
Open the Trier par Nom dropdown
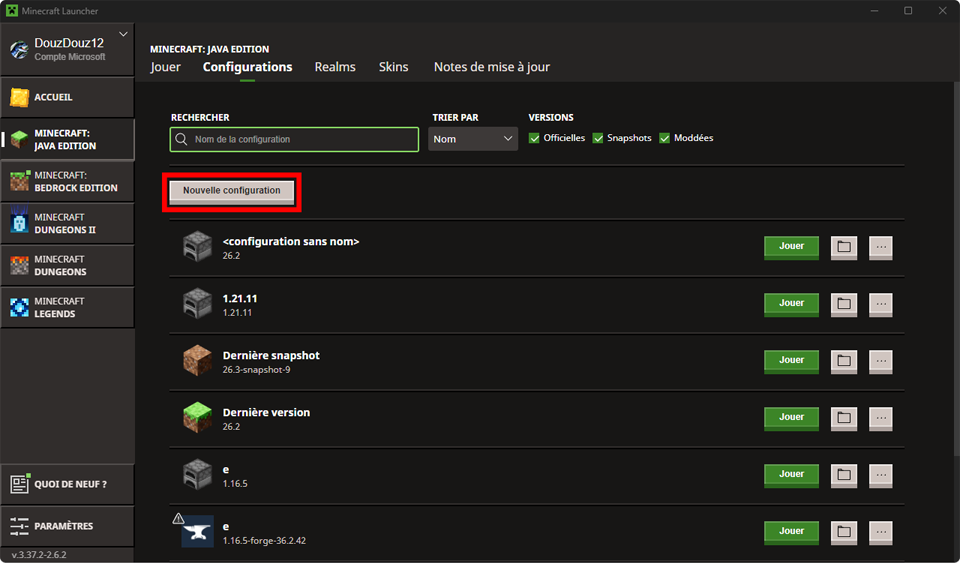(473, 139)
